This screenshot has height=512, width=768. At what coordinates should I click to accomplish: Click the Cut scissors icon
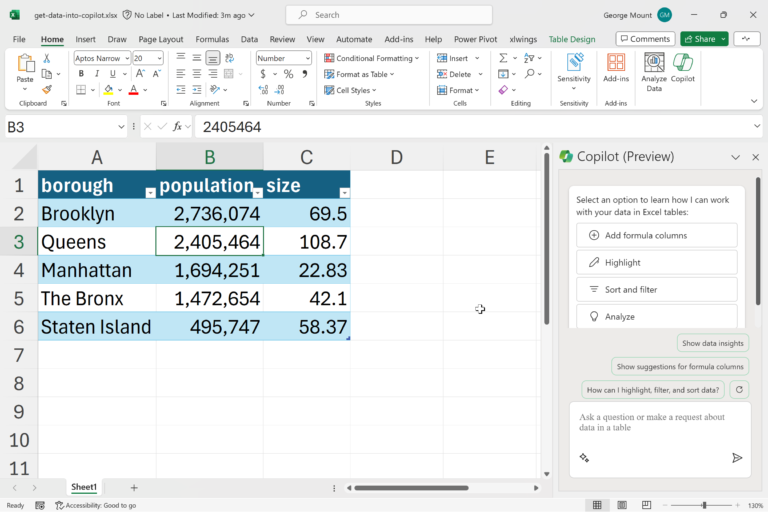(x=46, y=58)
